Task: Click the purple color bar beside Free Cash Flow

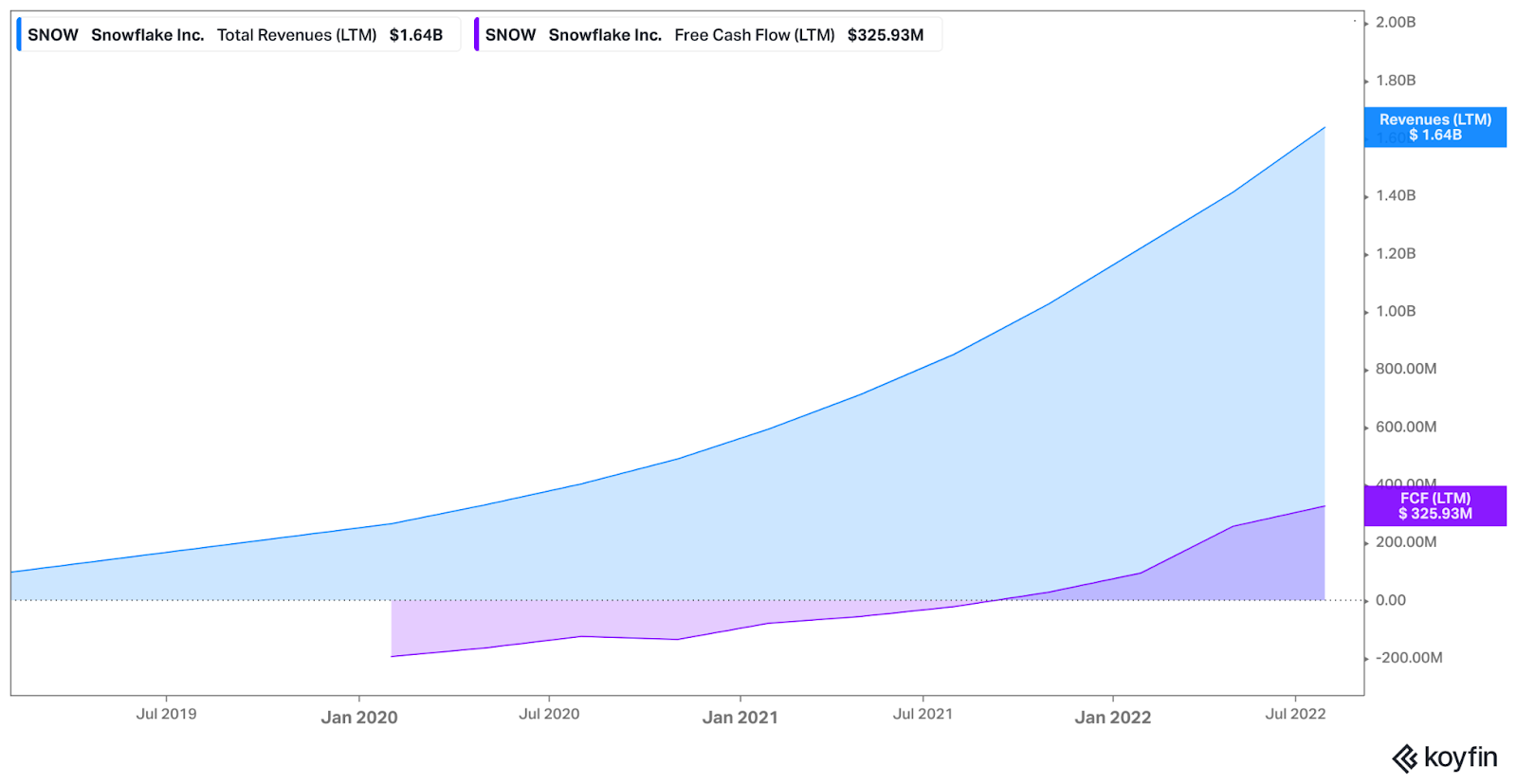Action: tap(477, 35)
